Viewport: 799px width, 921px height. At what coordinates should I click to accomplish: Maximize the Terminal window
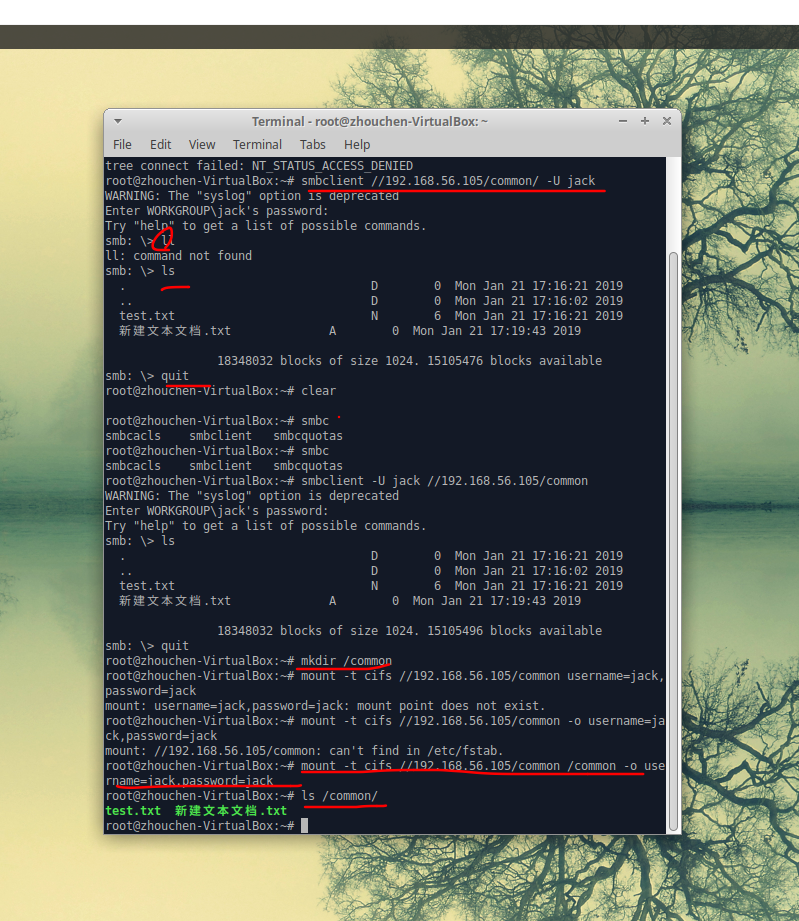tap(644, 121)
